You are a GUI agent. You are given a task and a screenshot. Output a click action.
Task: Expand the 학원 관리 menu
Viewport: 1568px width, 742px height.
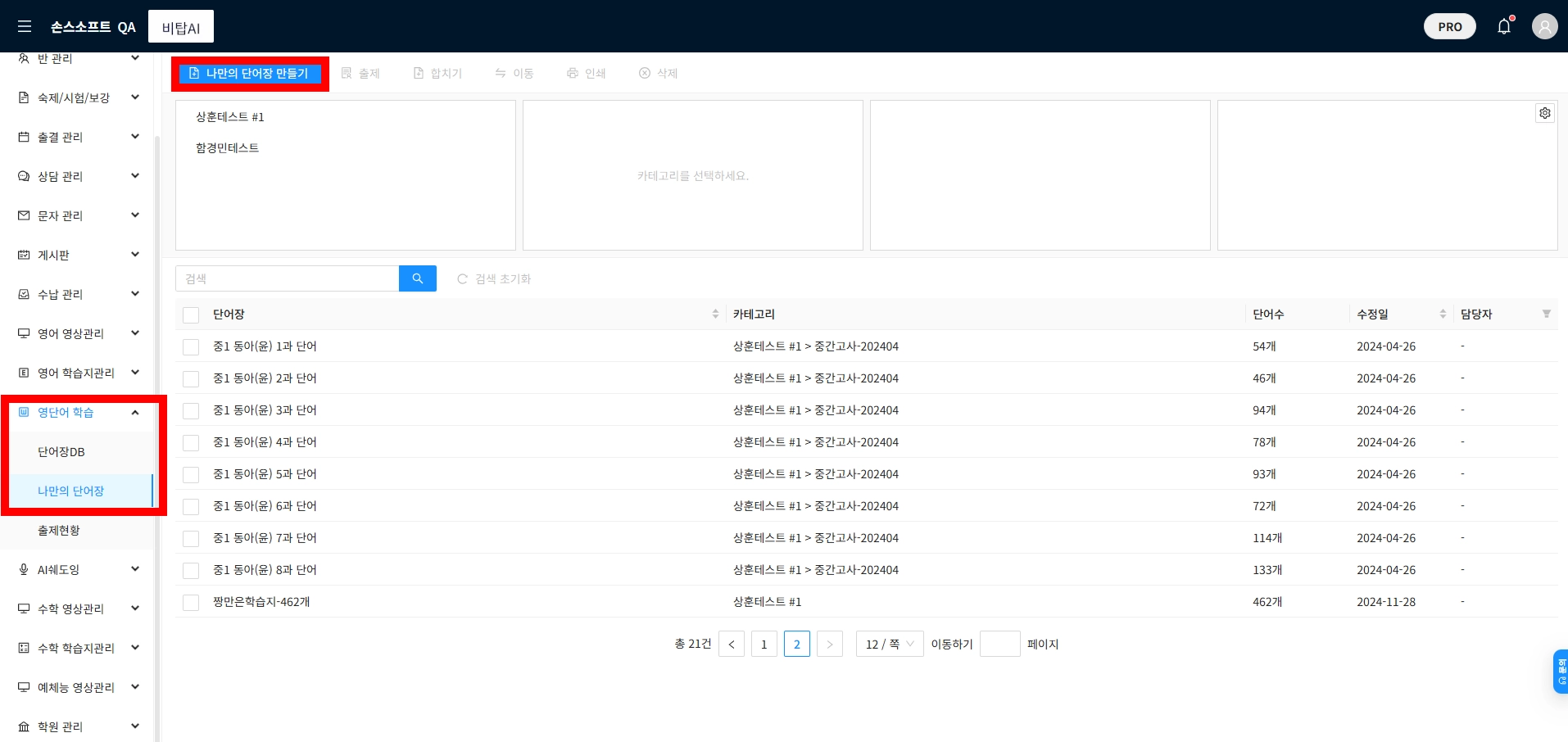[x=79, y=726]
